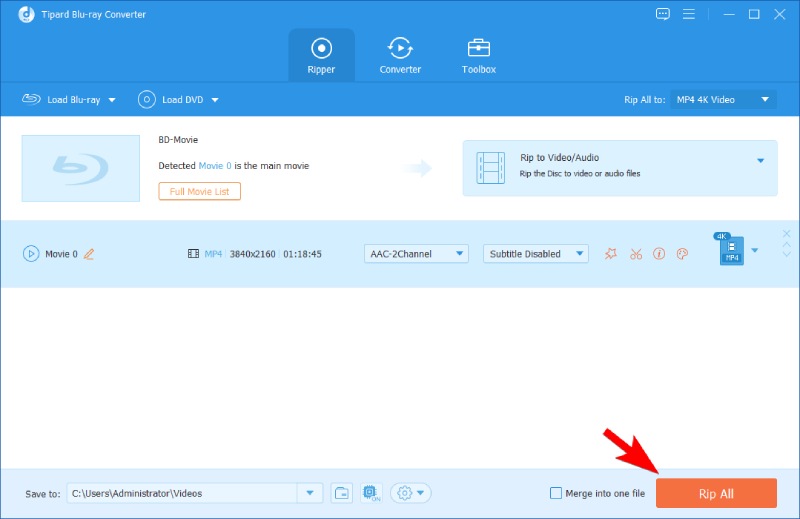Open the Full Movie List
Image resolution: width=800 pixels, height=519 pixels.
tap(199, 191)
